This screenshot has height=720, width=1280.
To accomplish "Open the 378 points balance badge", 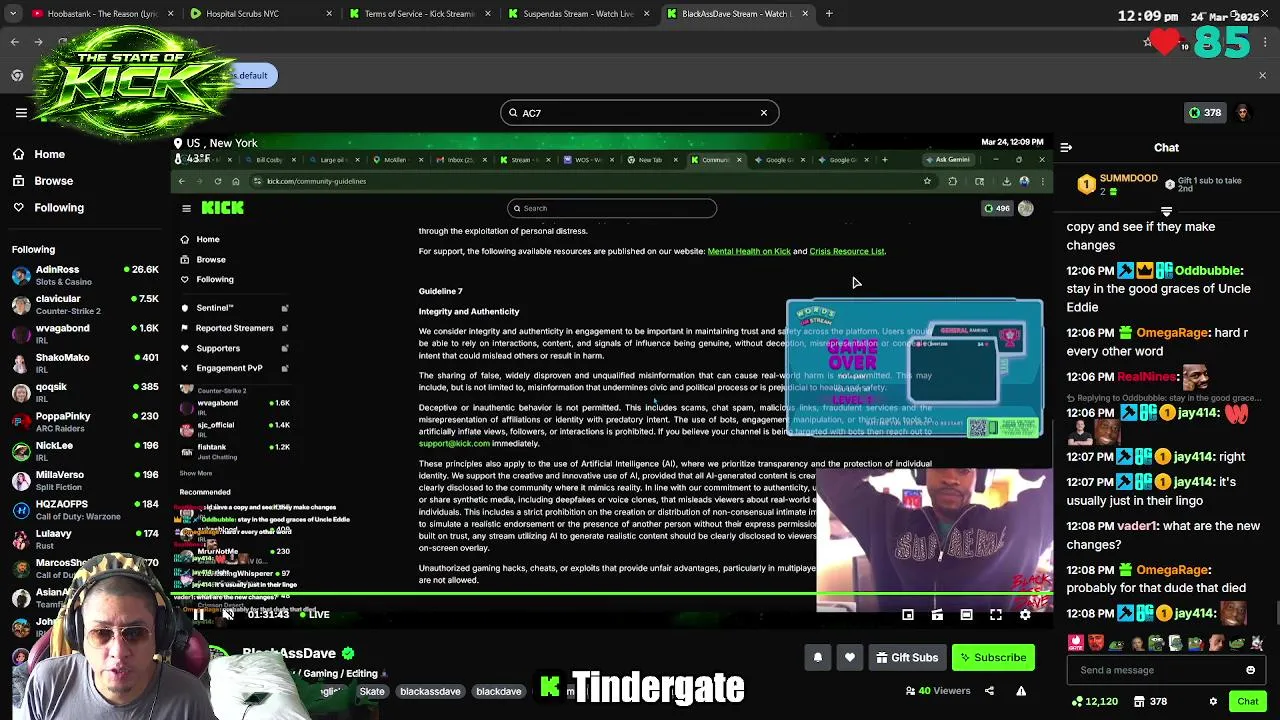I will 1203,113.
